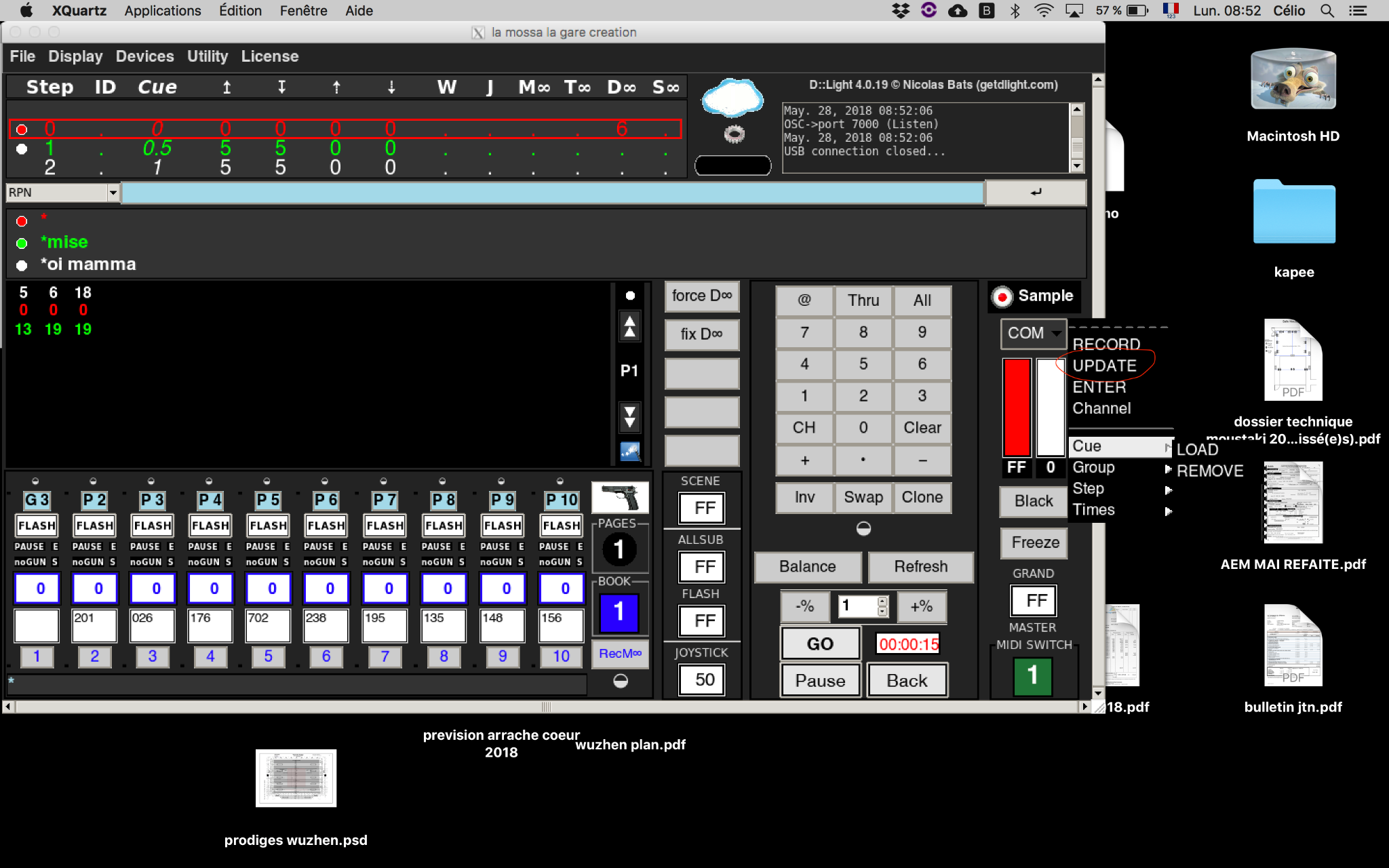Click the gear icon below the cloud
Image resolution: width=1389 pixels, height=868 pixels.
tap(734, 134)
